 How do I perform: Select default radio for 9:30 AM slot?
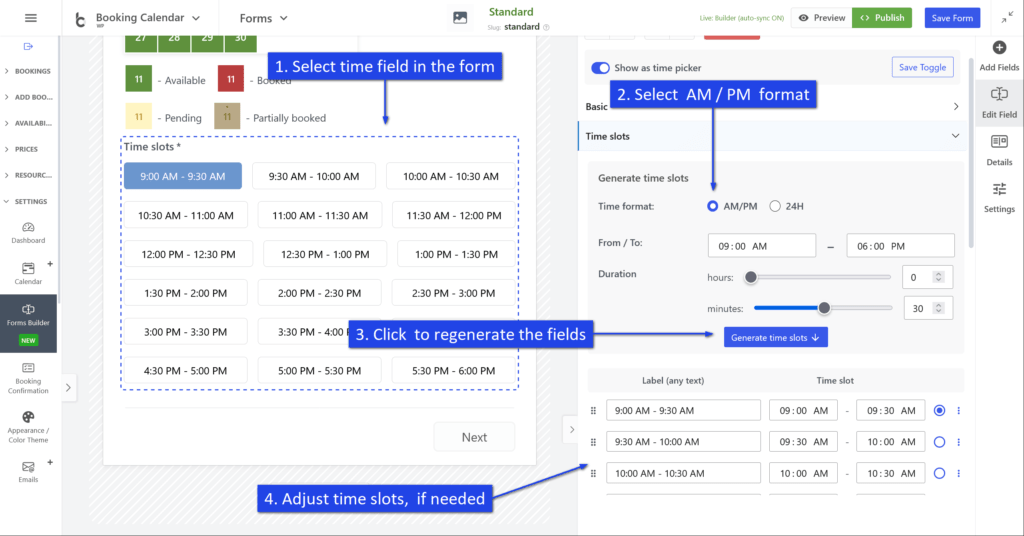pos(939,442)
